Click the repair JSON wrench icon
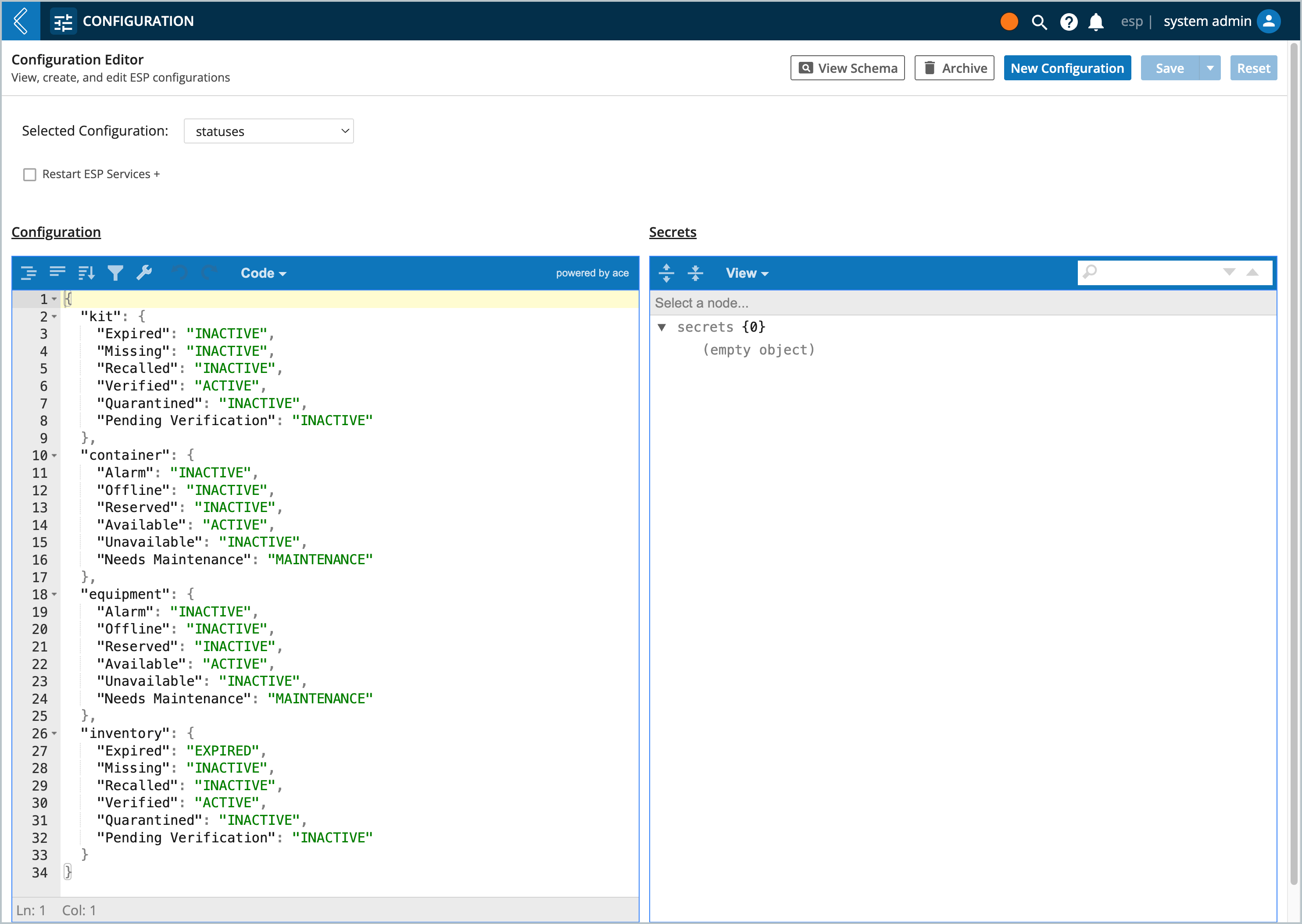 coord(144,272)
